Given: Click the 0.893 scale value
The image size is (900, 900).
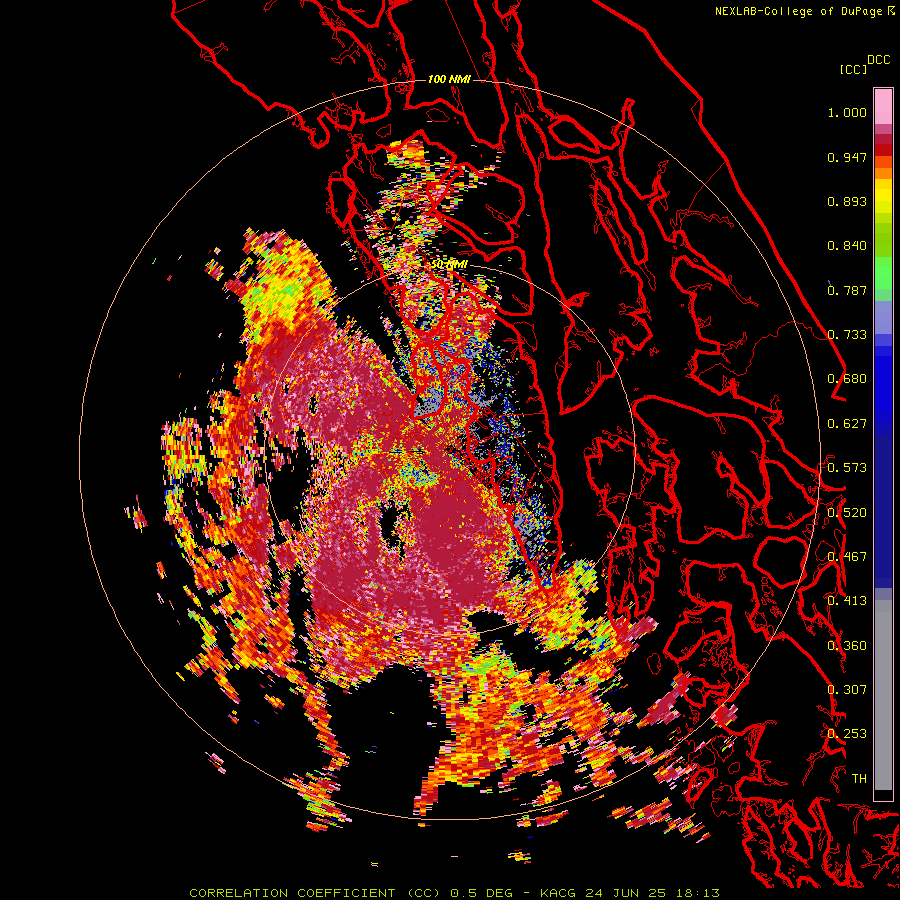Looking at the screenshot, I should coord(847,201).
